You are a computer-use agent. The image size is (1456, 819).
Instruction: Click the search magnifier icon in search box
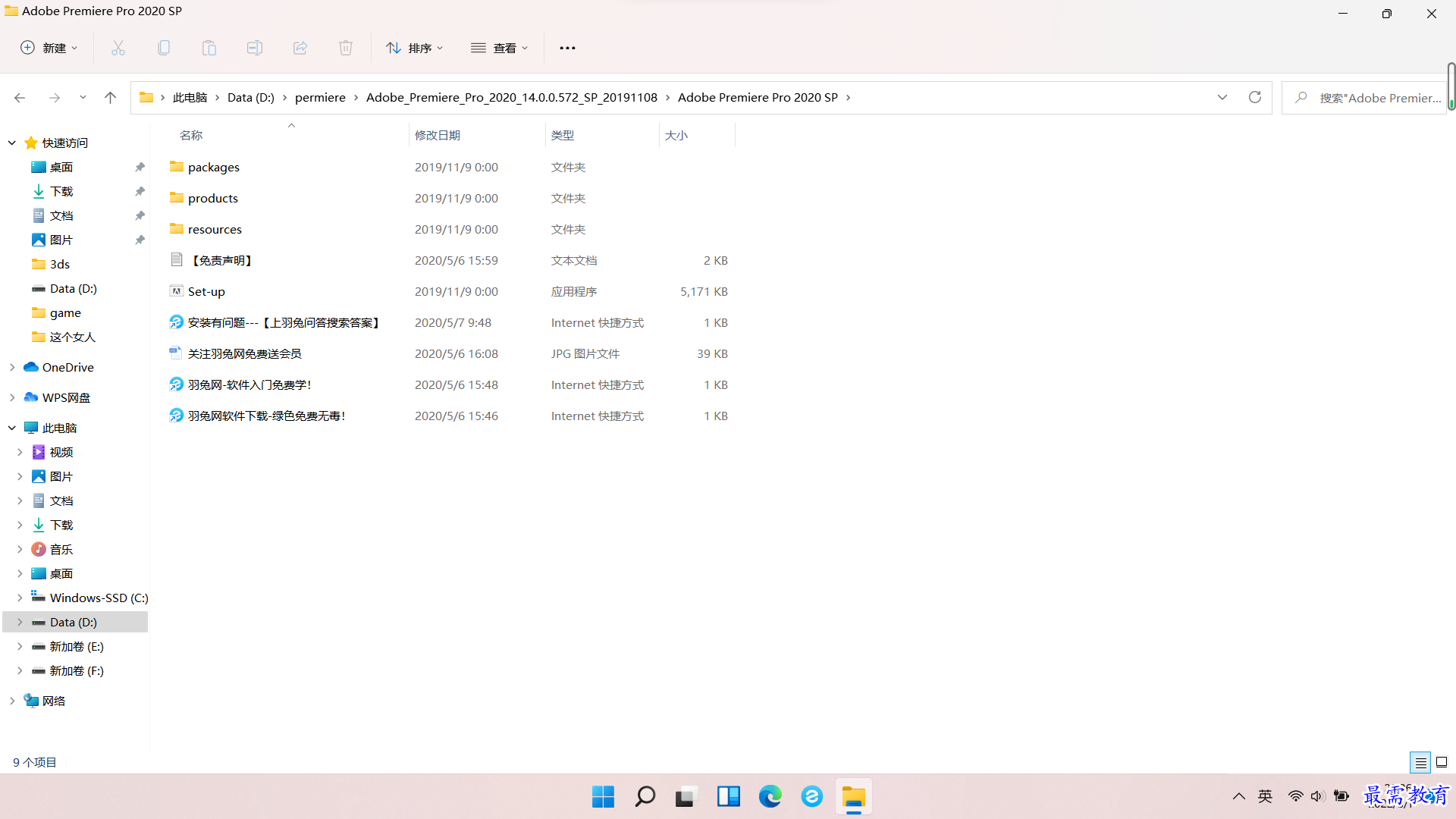click(1301, 98)
